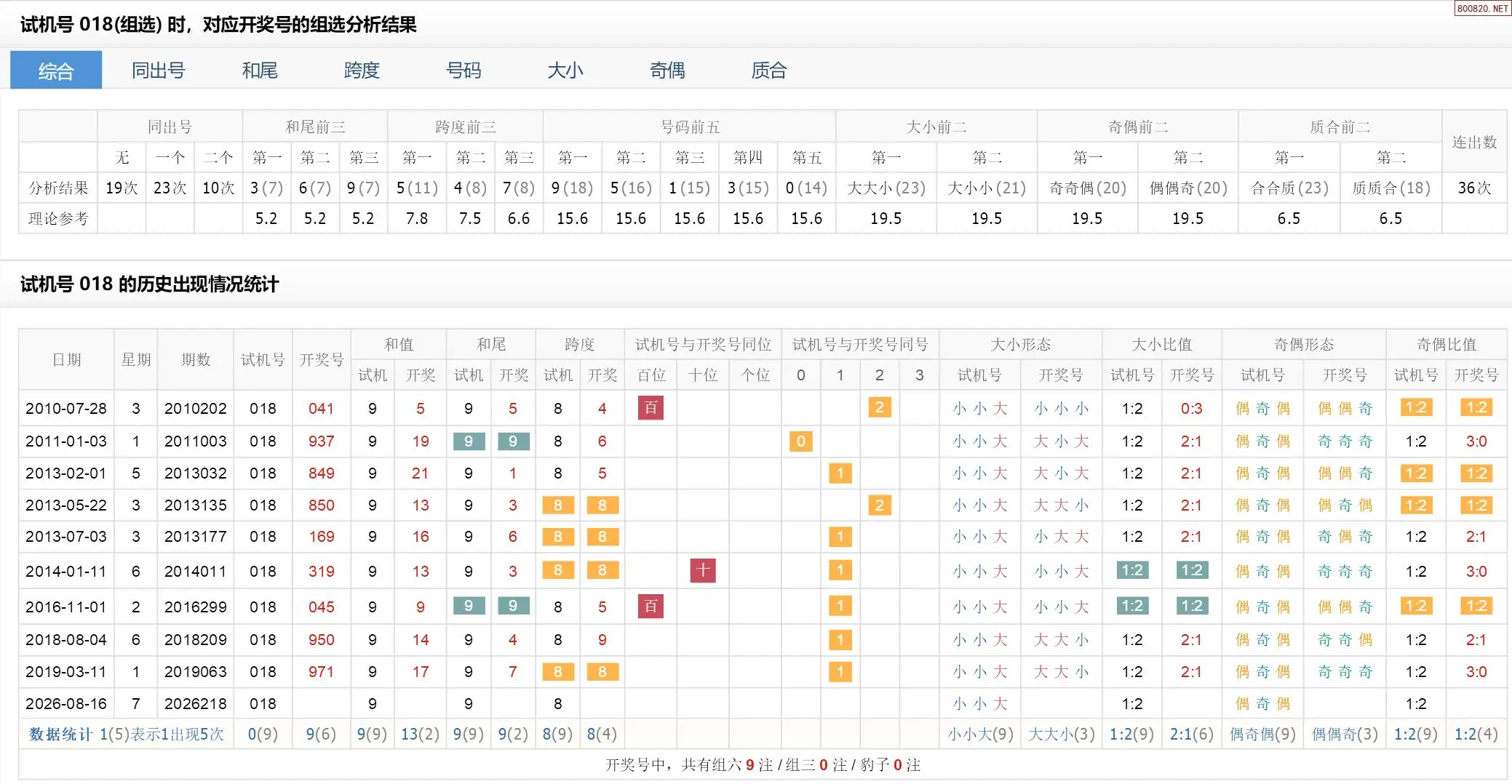Click the 13(2) statistics cell

pos(421,735)
